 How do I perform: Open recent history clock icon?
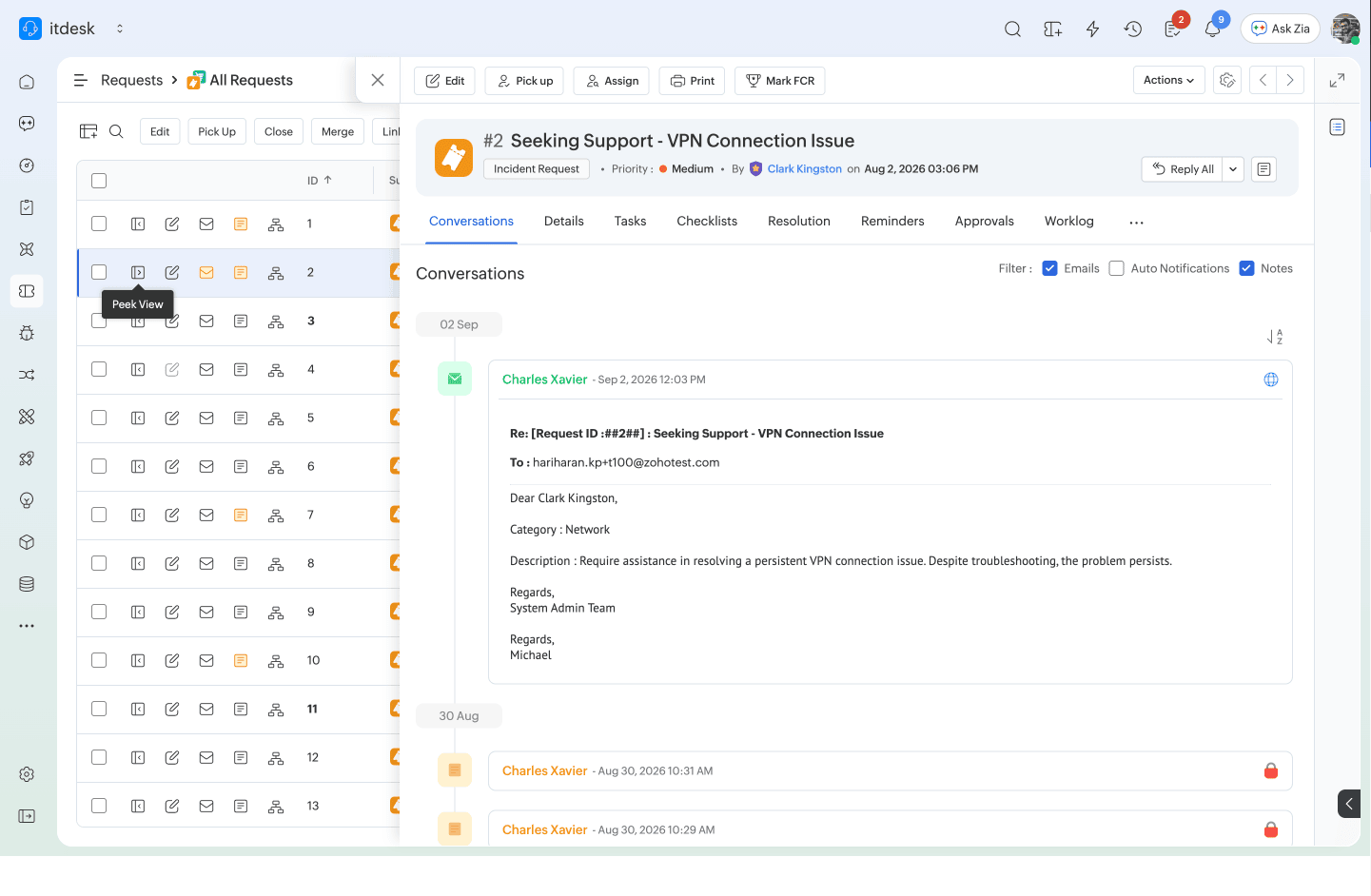point(1132,29)
